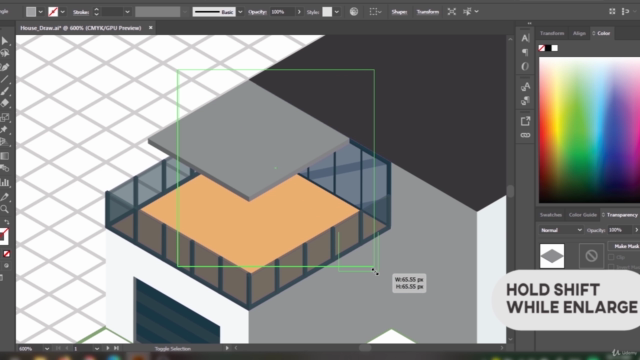Toggle the Clip checkbox
The height and width of the screenshot is (360, 640).
tap(611, 257)
